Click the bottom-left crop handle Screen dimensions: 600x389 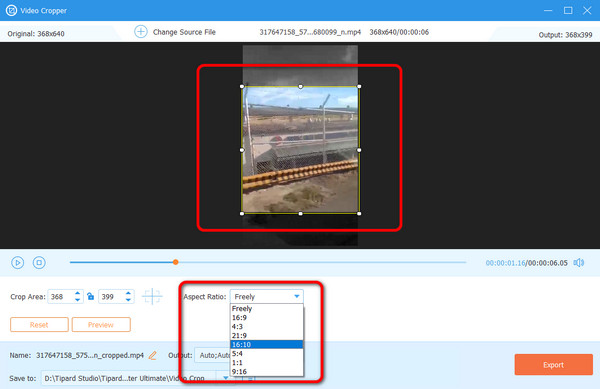coord(242,213)
